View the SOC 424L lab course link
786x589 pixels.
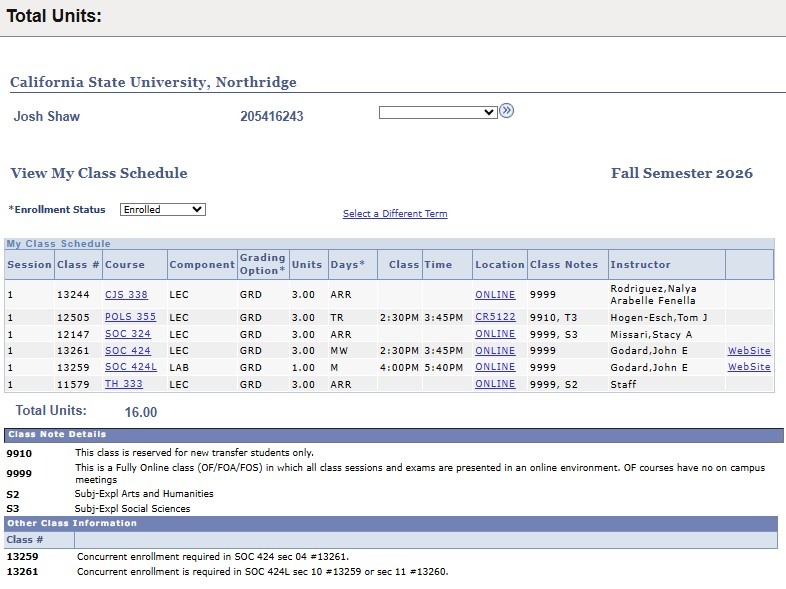coord(131,367)
